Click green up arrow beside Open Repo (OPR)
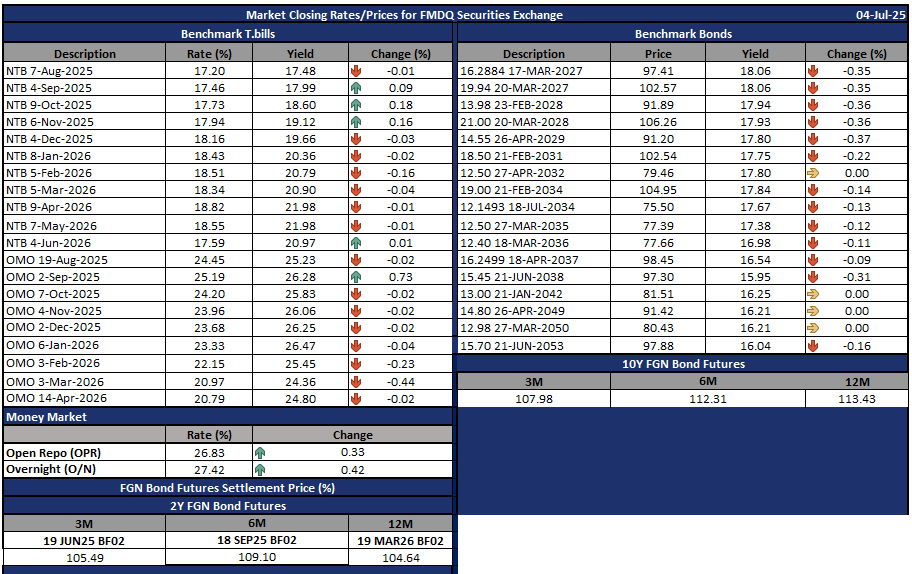The height and width of the screenshot is (574, 912). coord(260,452)
